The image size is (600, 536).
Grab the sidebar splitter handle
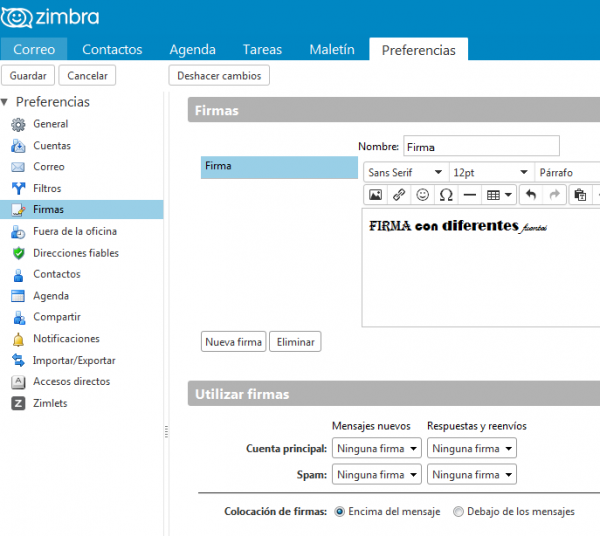166,432
